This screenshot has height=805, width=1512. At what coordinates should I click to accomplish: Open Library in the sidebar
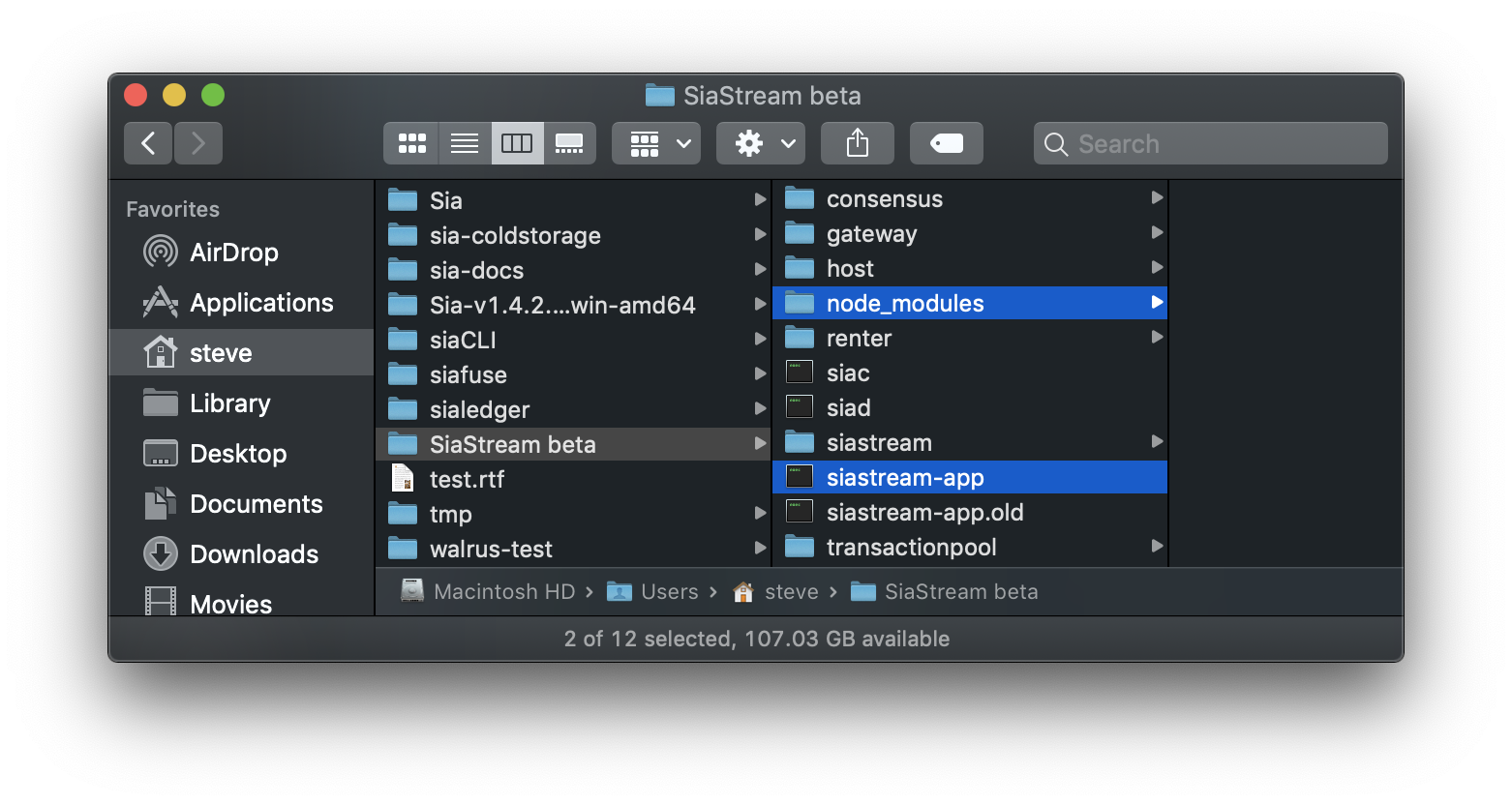[242, 403]
